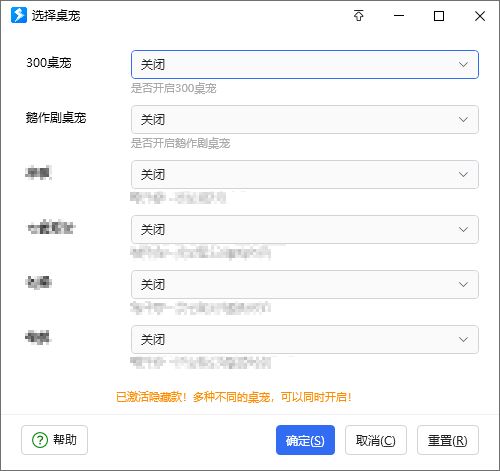Click the 是否开启300桌宠 hint text

[x=174, y=88]
